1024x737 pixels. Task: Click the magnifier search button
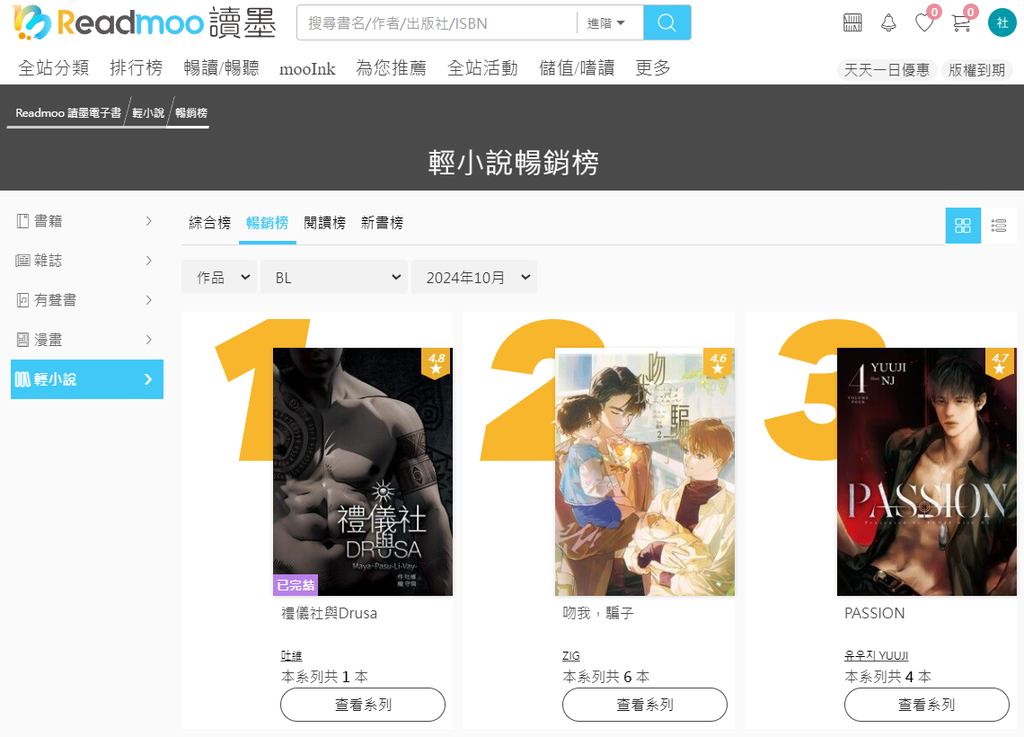tap(667, 23)
